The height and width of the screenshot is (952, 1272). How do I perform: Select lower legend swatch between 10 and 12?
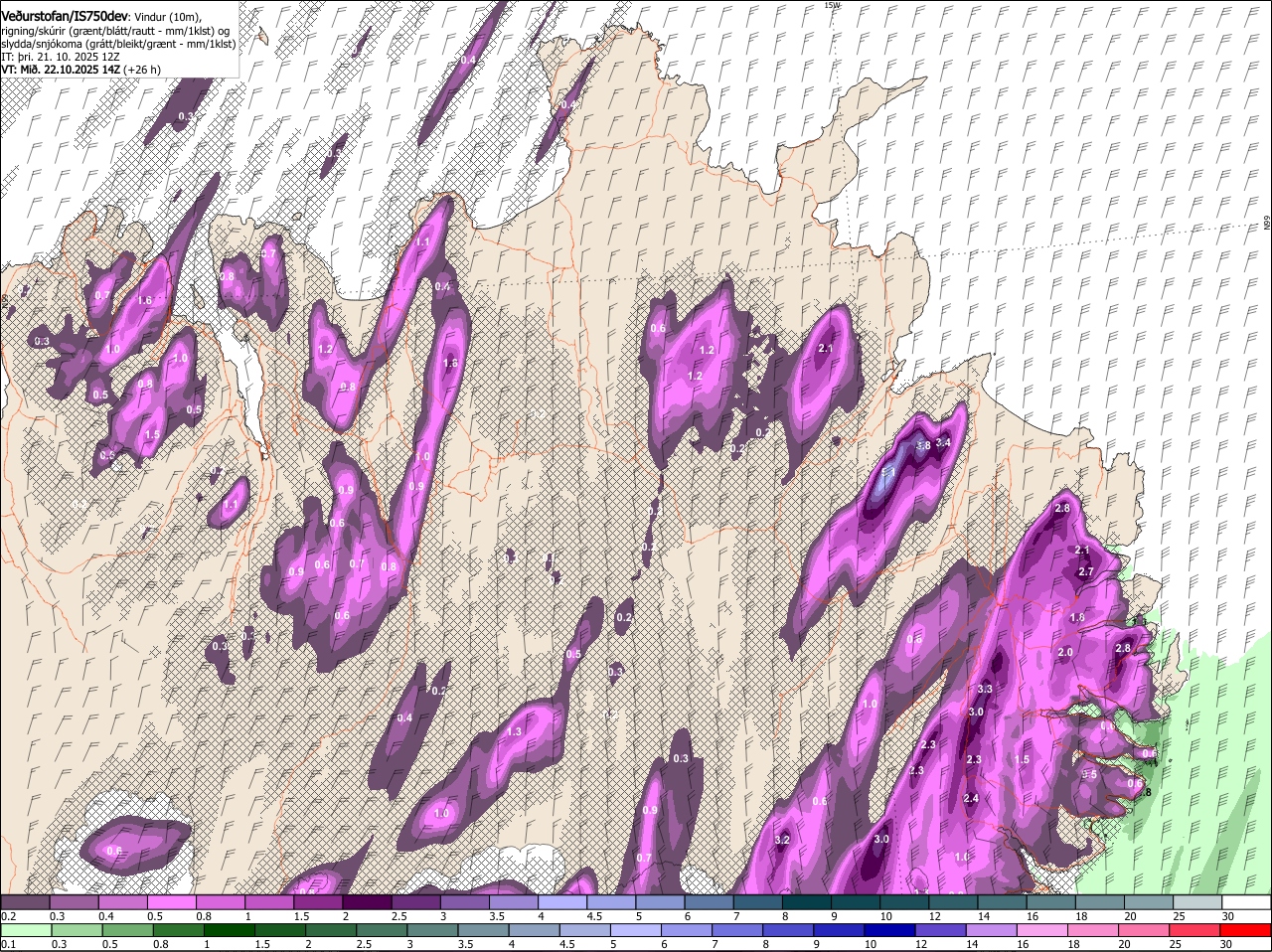[892, 930]
